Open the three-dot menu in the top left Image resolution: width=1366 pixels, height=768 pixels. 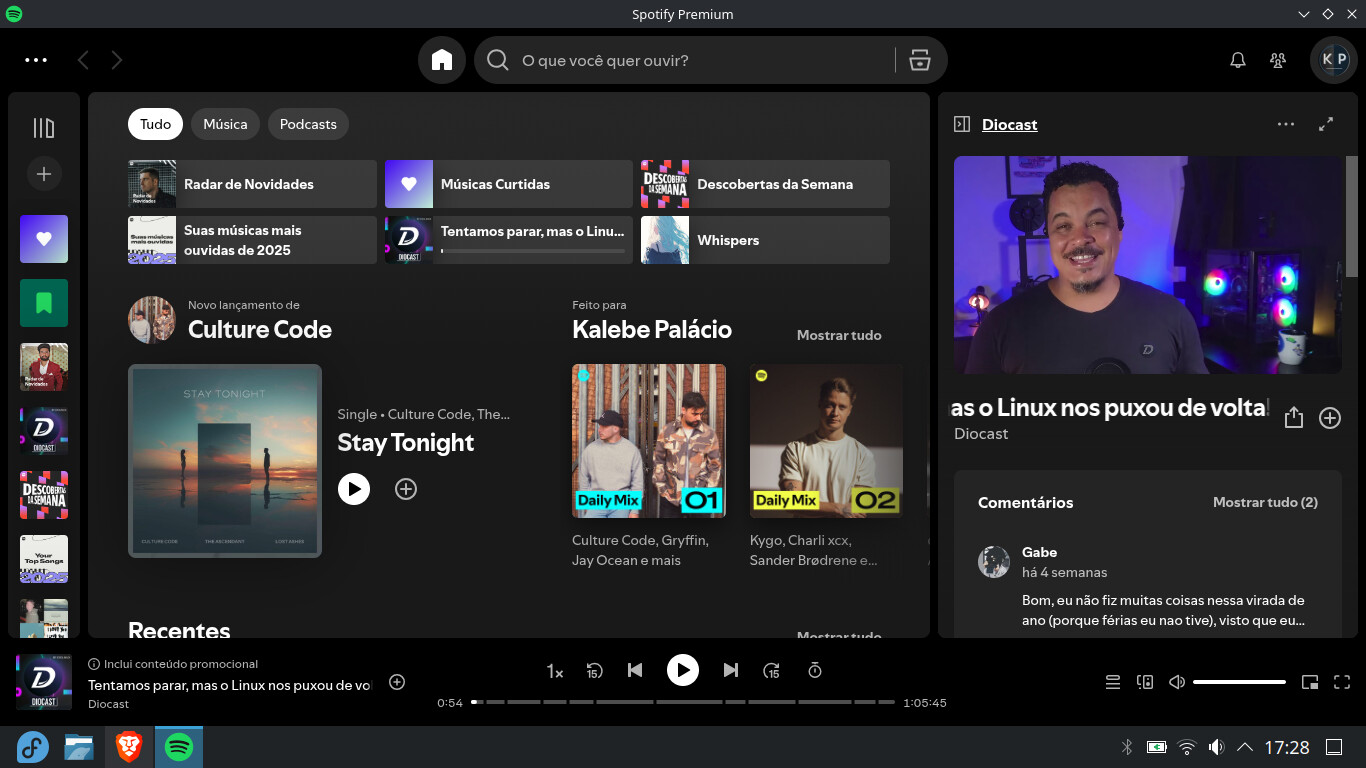pyautogui.click(x=36, y=60)
